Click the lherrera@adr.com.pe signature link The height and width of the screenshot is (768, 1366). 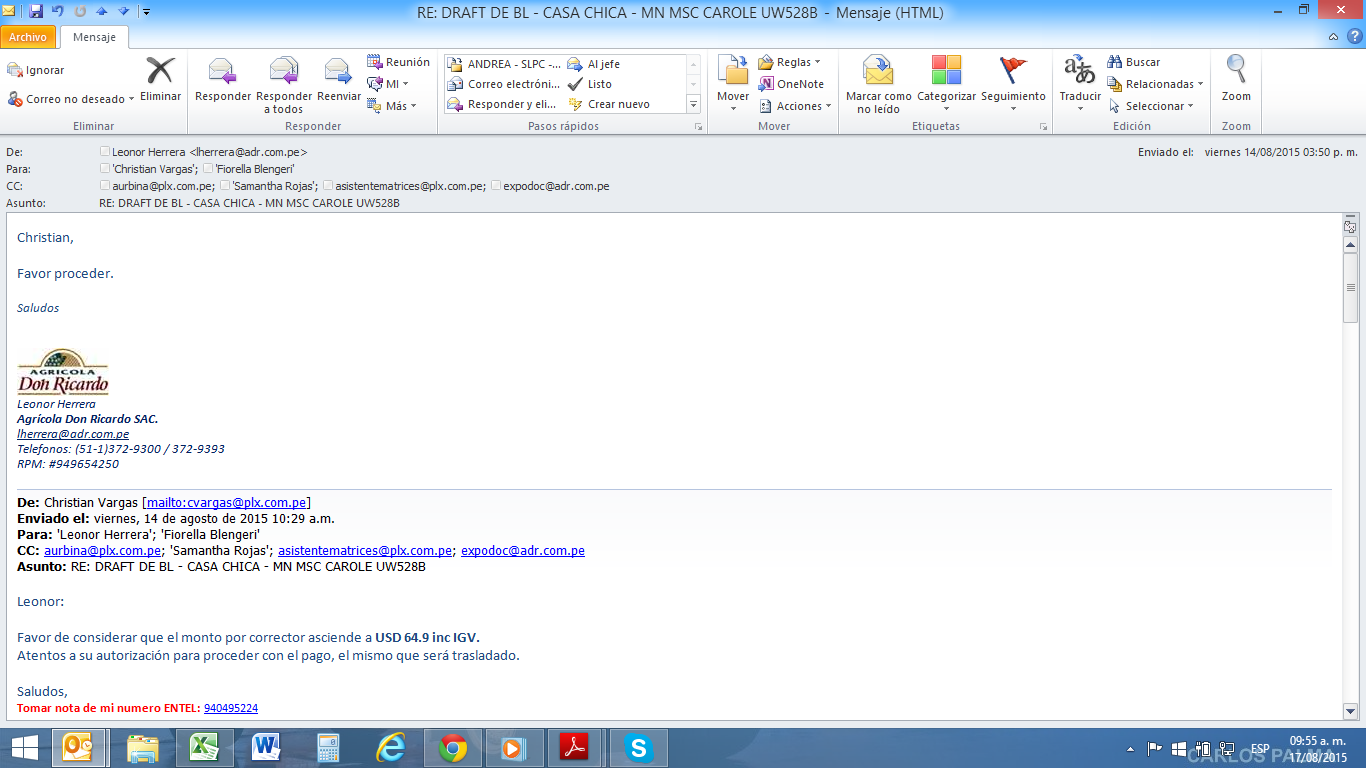[73, 434]
